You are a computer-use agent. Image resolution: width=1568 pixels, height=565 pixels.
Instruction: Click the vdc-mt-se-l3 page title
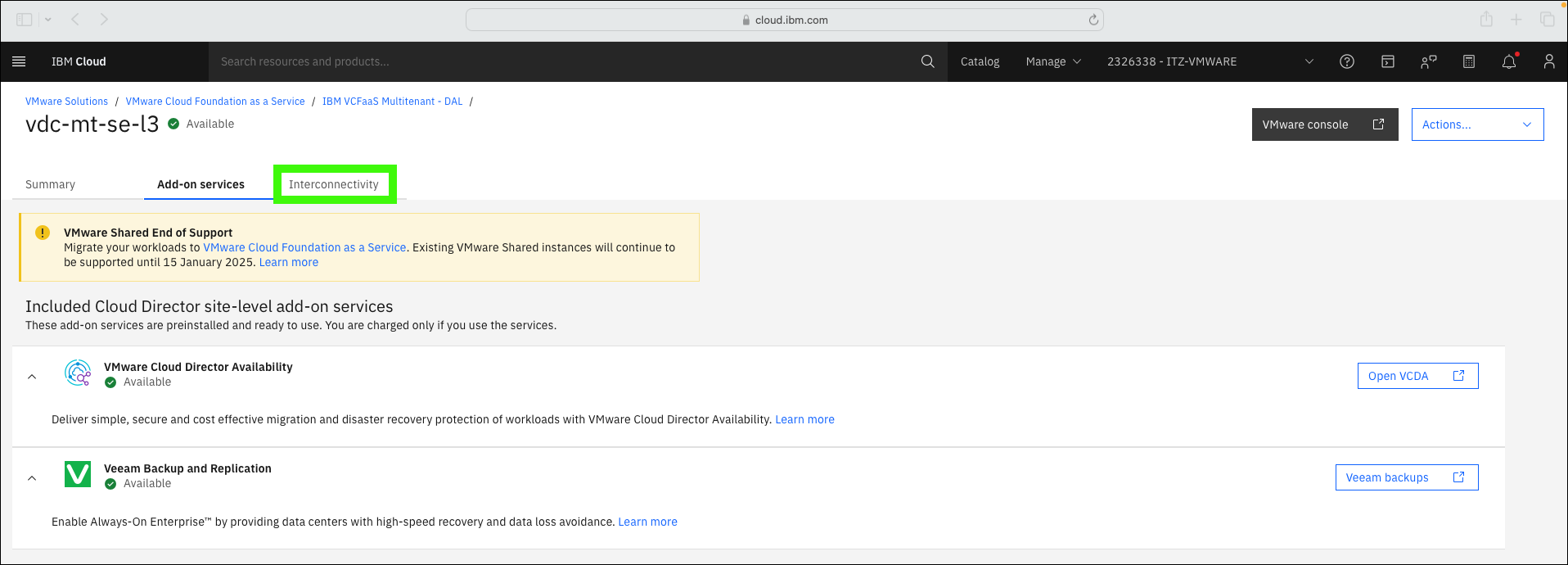pyautogui.click(x=92, y=124)
